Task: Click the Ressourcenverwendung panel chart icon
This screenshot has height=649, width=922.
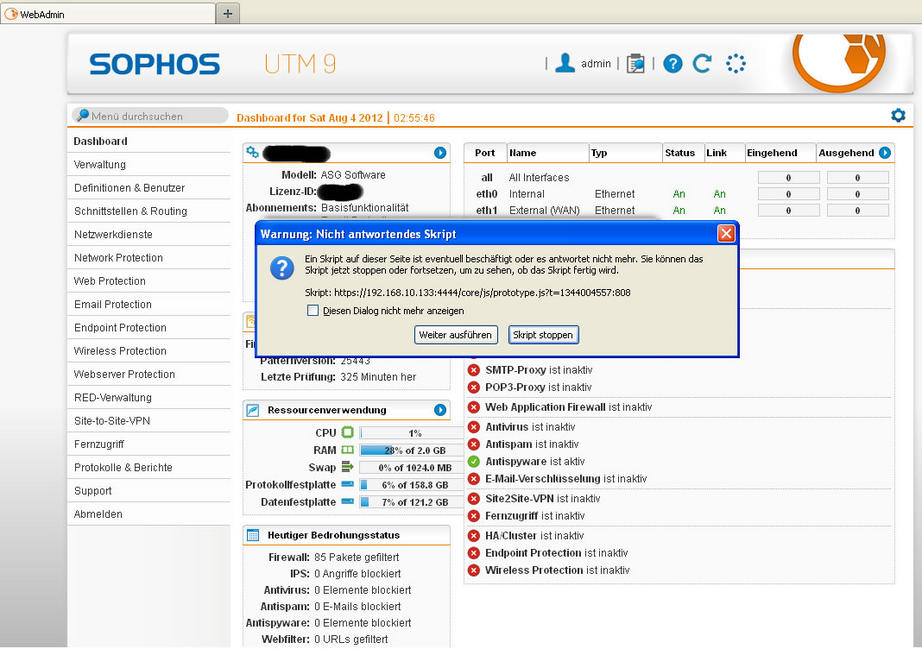Action: [x=252, y=410]
